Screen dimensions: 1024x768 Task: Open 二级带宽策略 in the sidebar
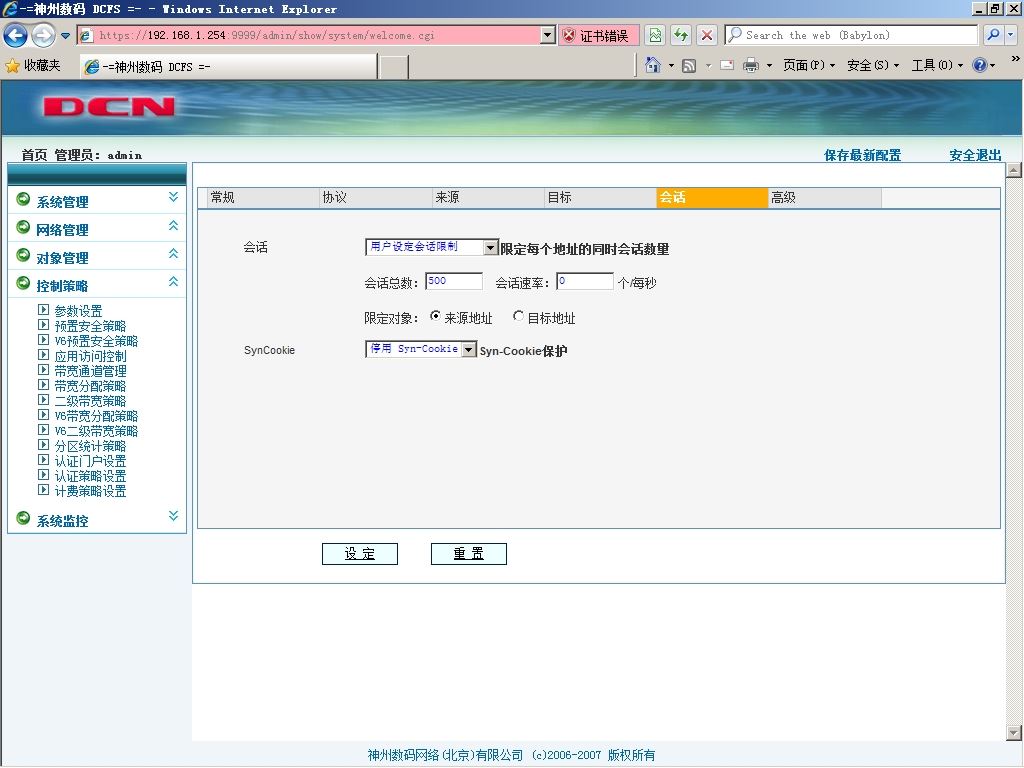90,401
